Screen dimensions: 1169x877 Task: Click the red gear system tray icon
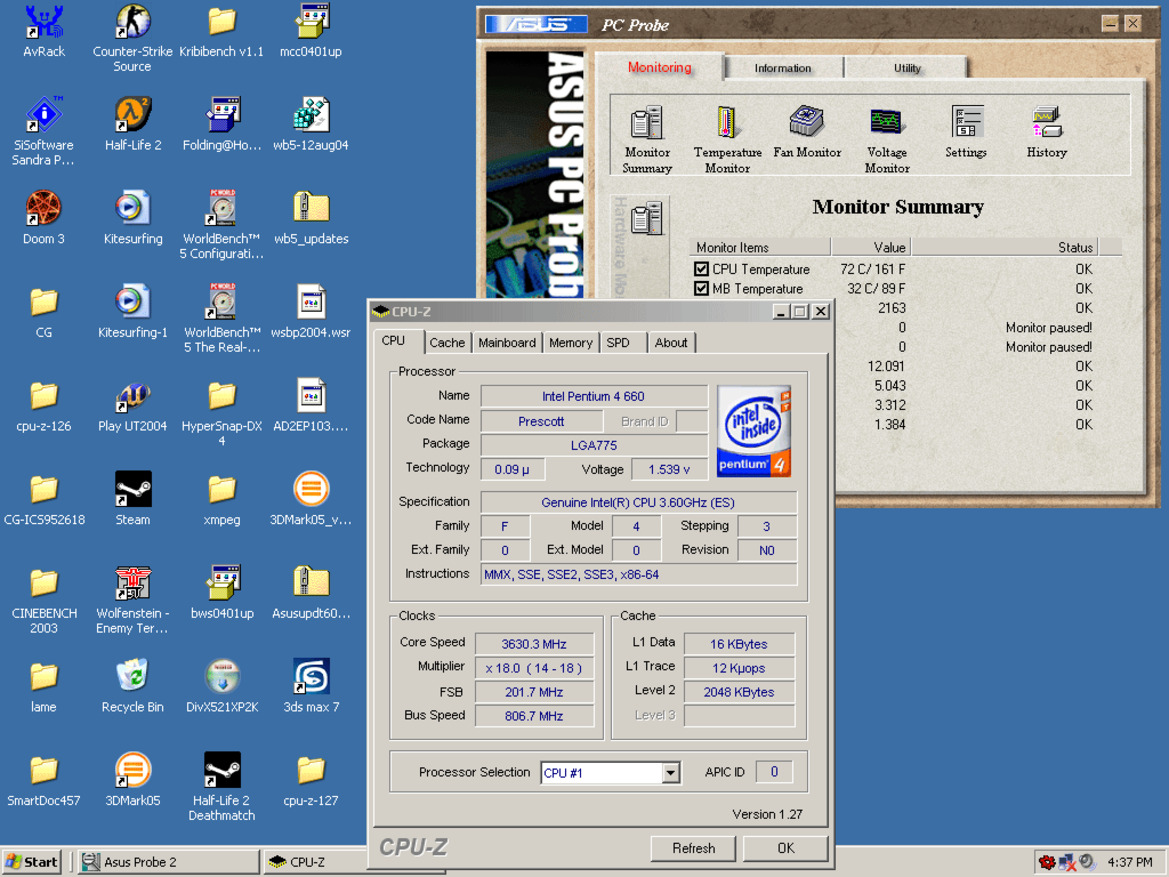click(x=1047, y=862)
